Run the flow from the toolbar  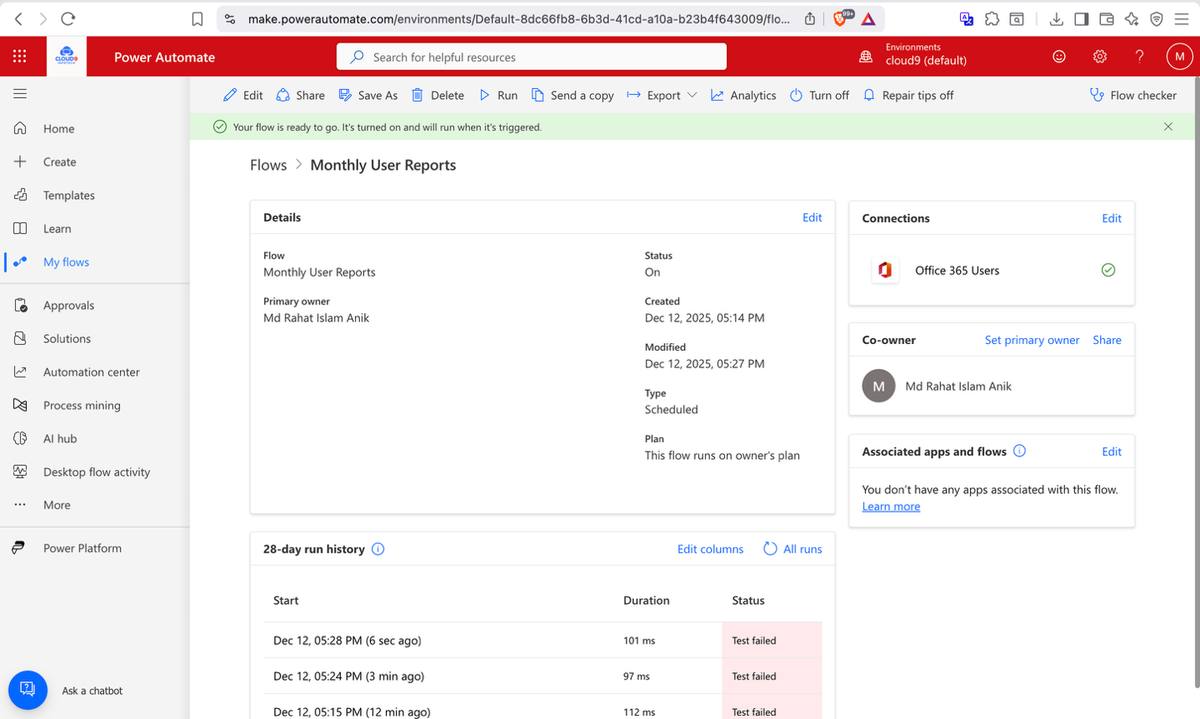tap(498, 95)
